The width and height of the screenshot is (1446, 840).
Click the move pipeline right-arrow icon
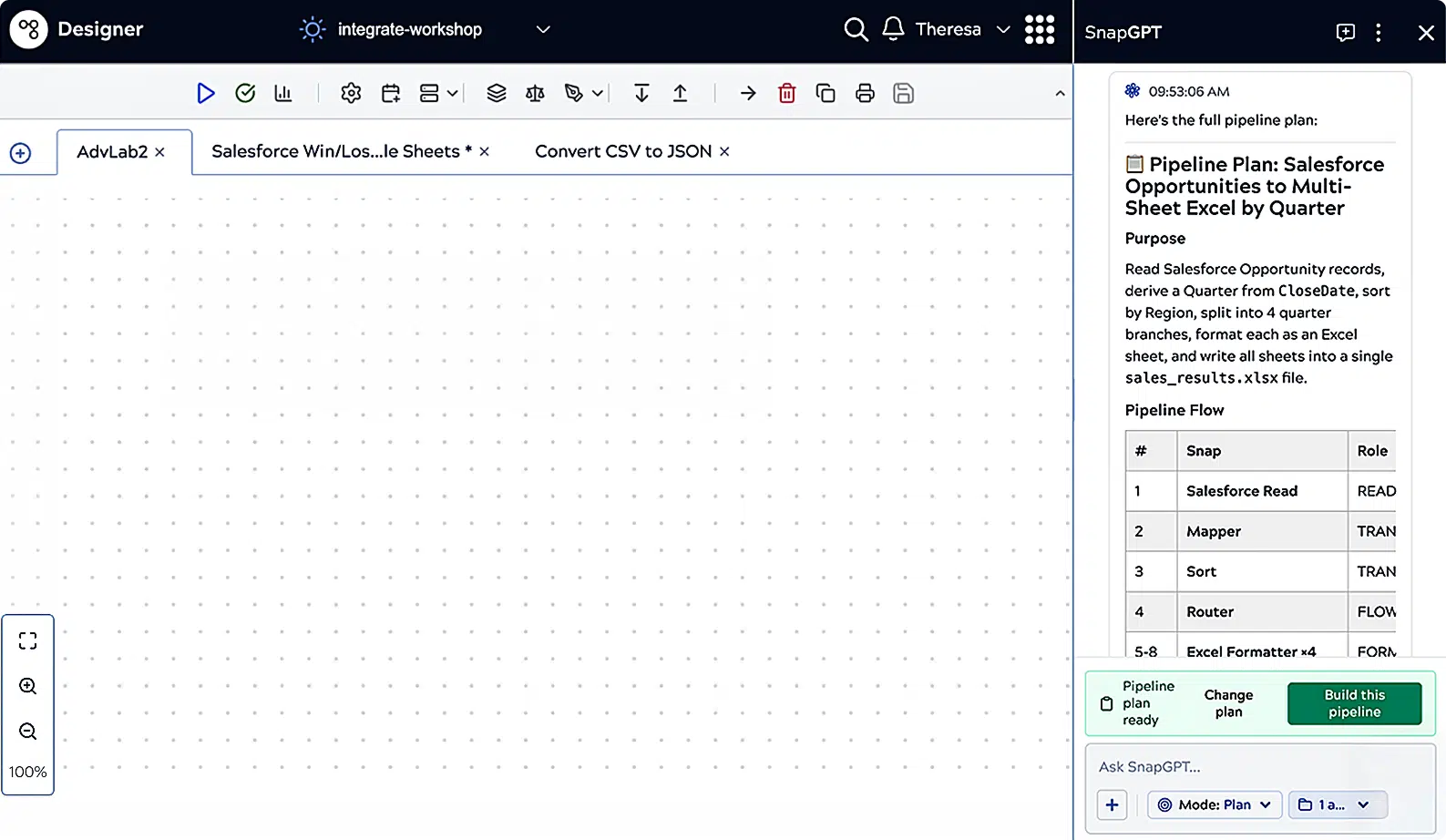pos(748,93)
